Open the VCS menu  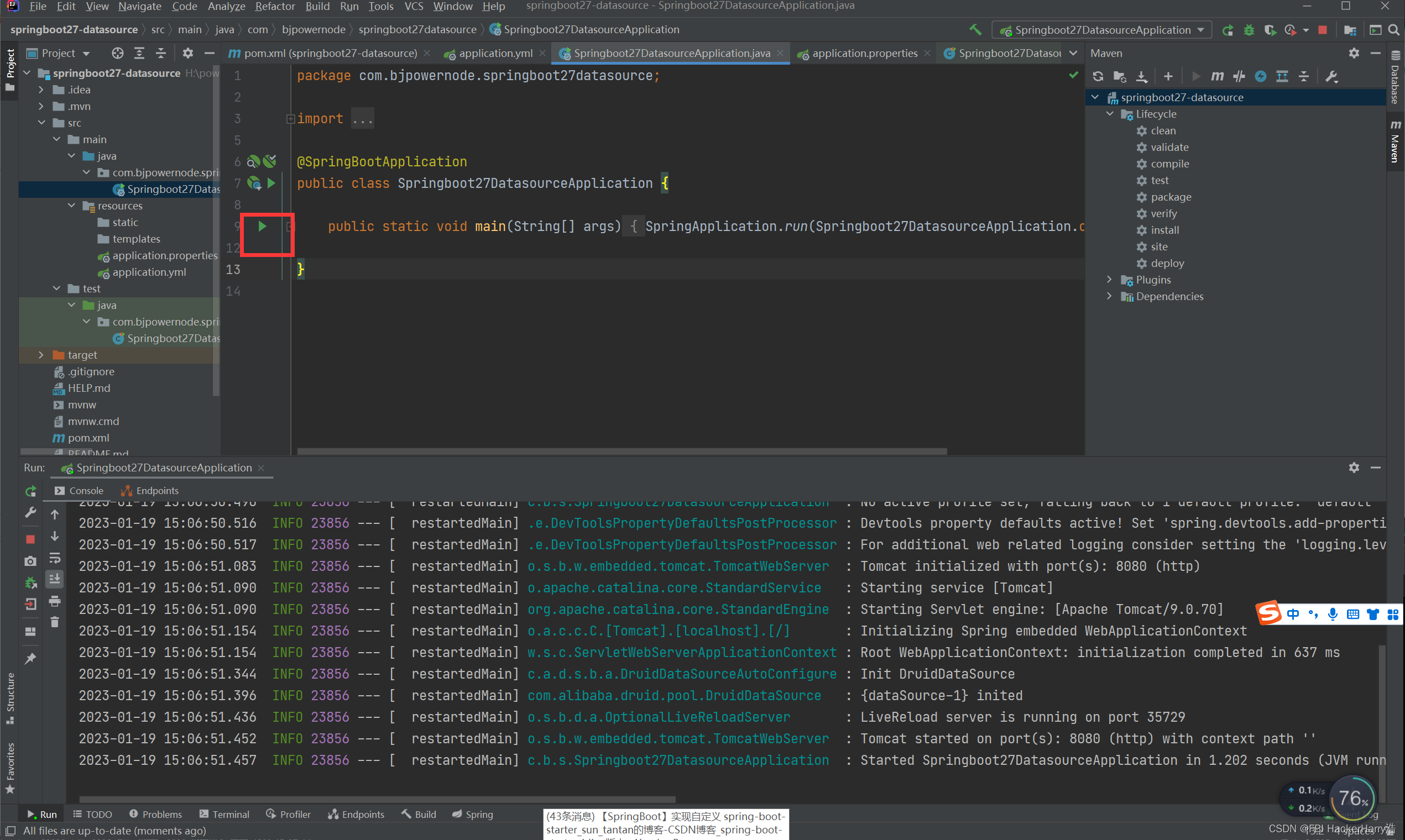click(414, 6)
